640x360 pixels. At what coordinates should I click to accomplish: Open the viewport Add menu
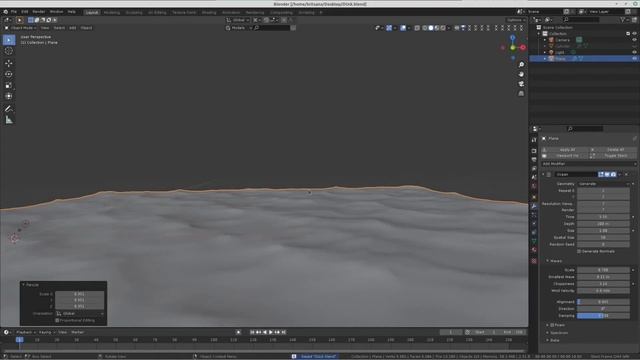[x=73, y=28]
